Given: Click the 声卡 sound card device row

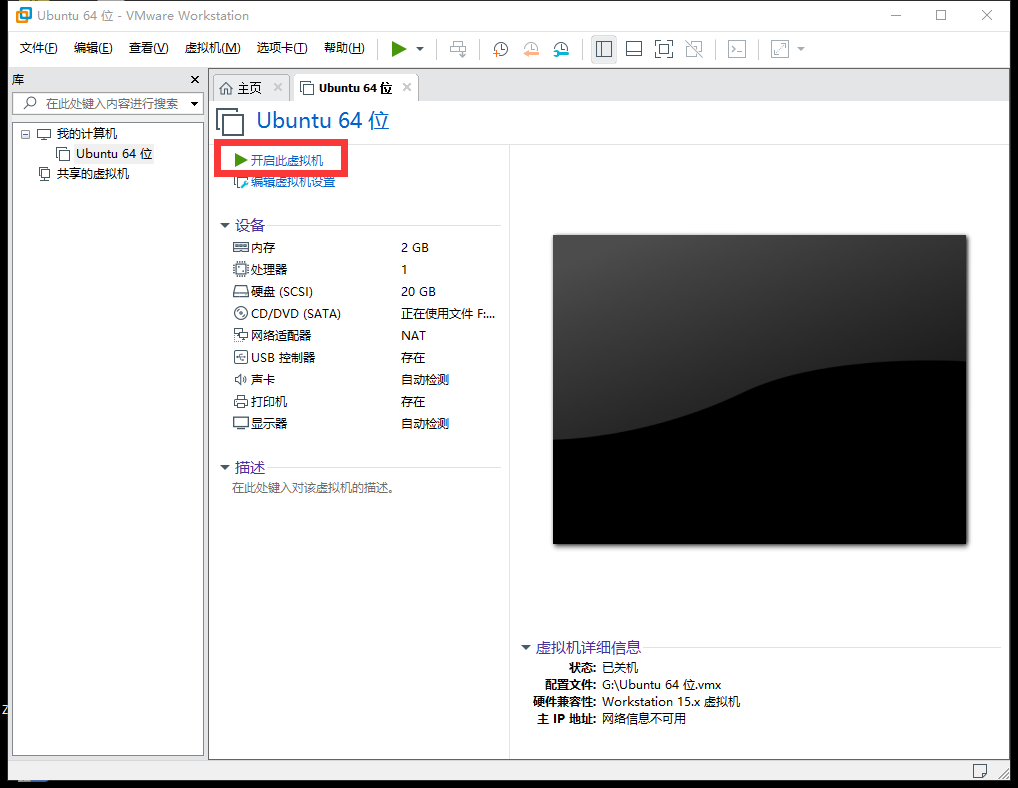Looking at the screenshot, I should click(366, 380).
